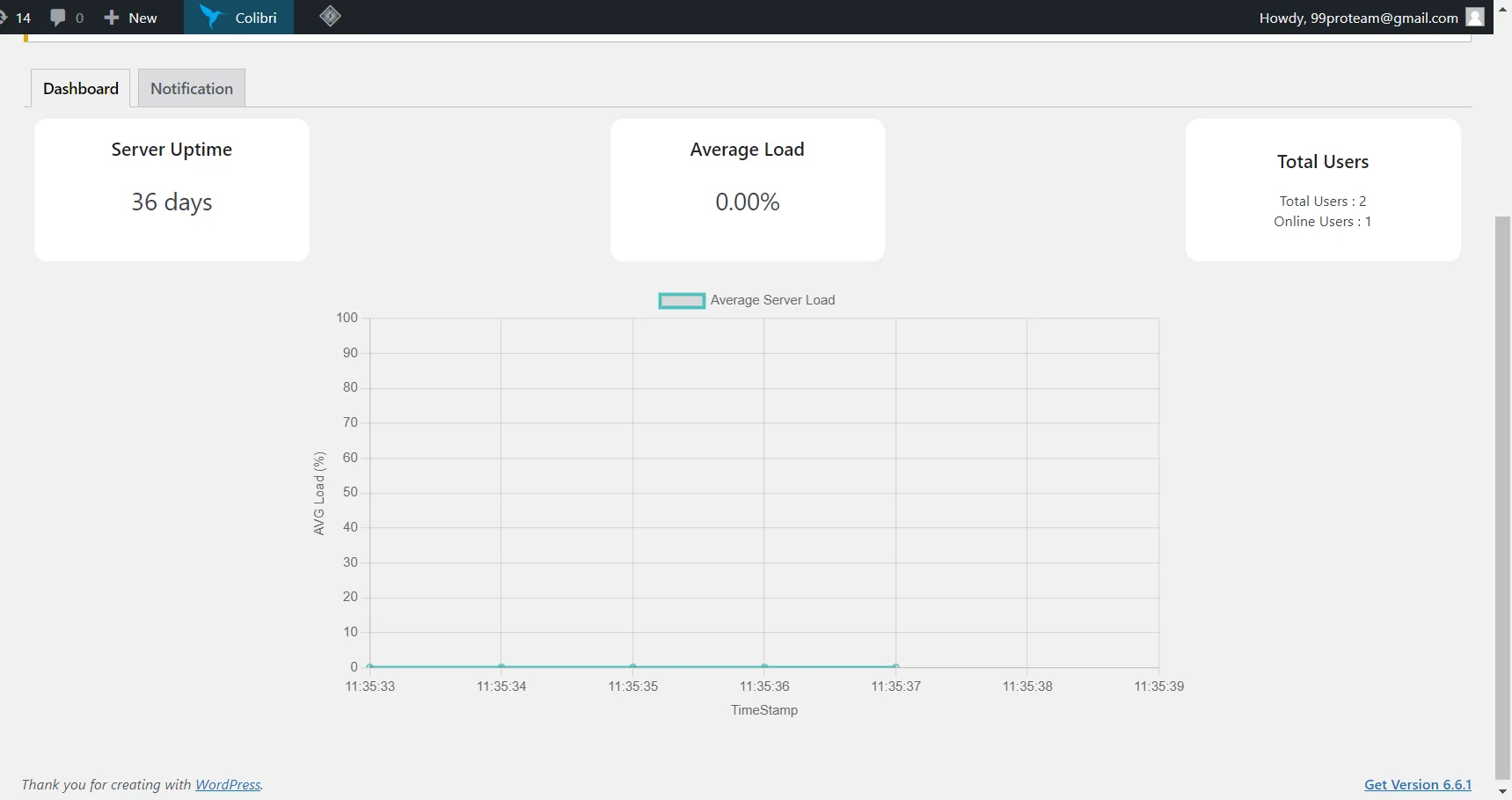This screenshot has height=800, width=1512.
Task: Click the vertical scrollbar thumb
Action: pyautogui.click(x=1503, y=493)
